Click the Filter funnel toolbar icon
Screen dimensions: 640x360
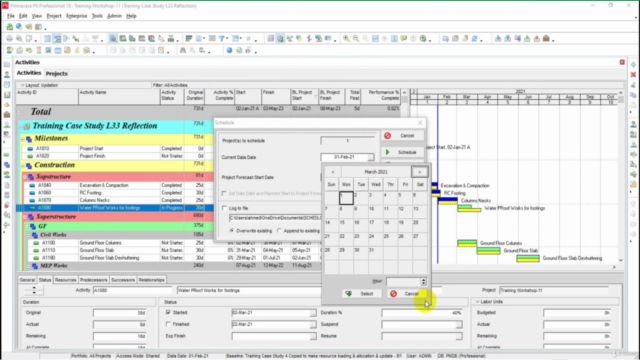(x=222, y=38)
